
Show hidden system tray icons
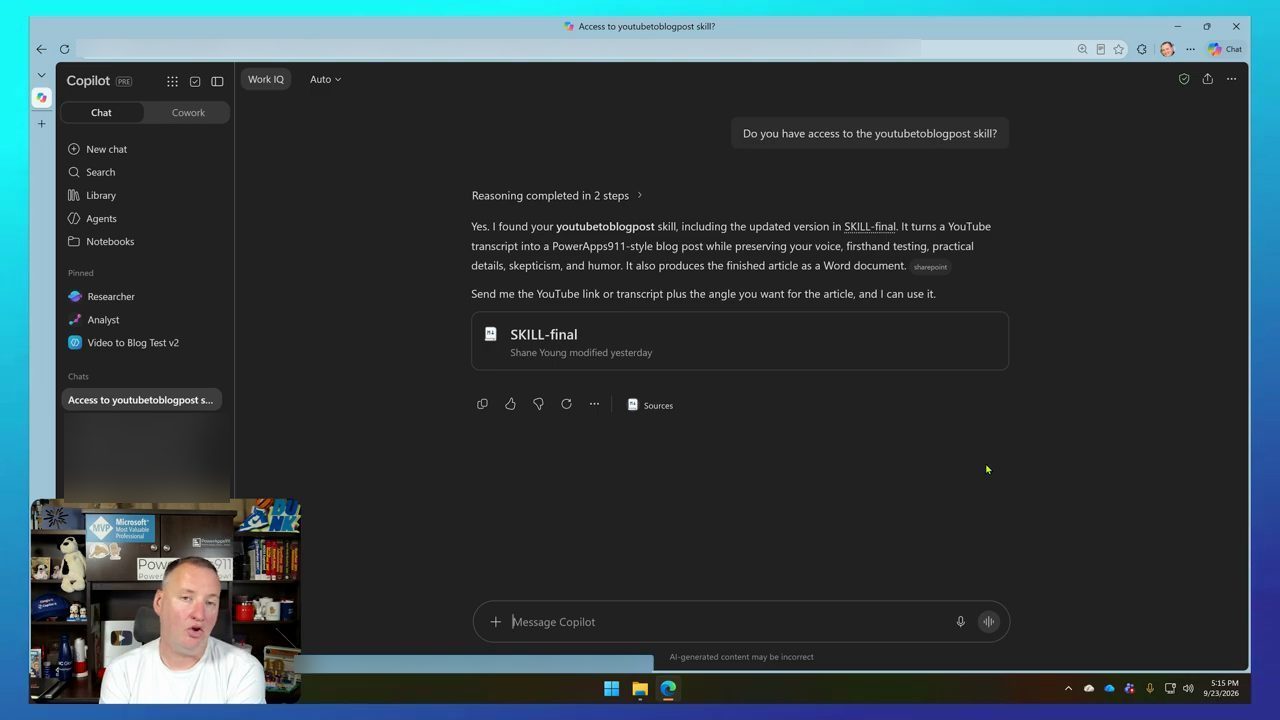[1068, 688]
